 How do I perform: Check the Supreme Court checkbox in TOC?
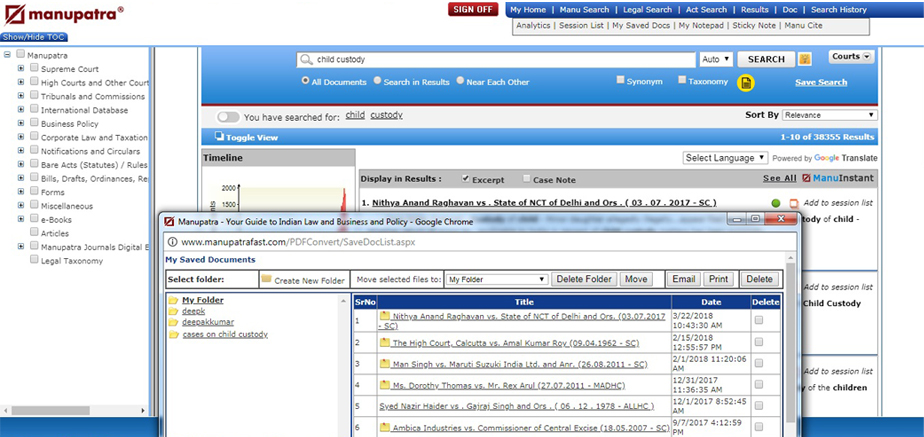pos(34,68)
